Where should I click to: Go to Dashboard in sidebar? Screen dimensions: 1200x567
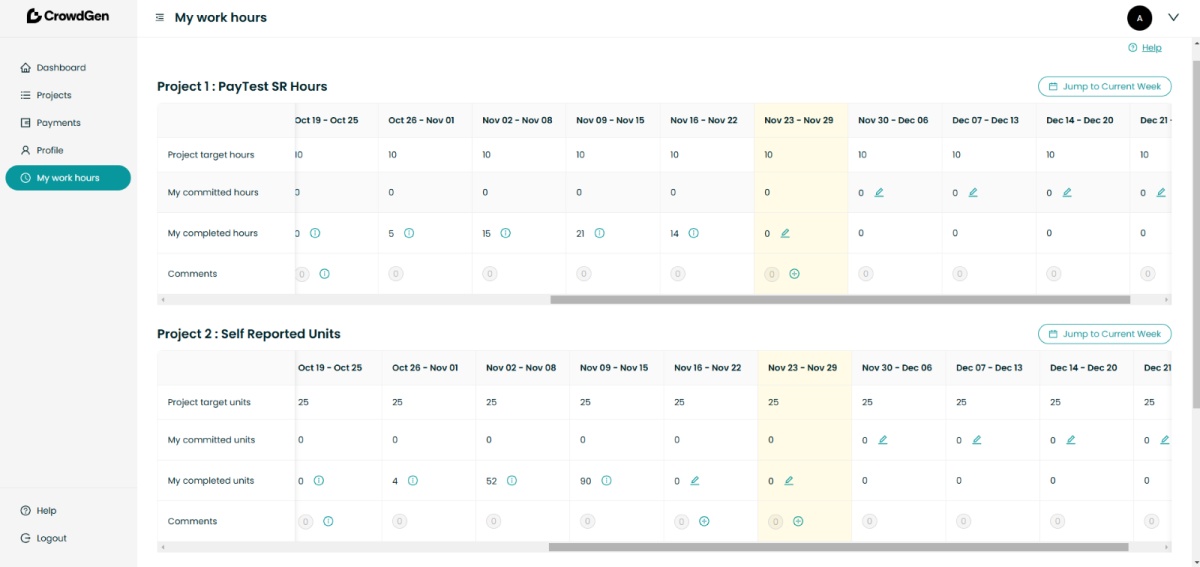click(61, 68)
